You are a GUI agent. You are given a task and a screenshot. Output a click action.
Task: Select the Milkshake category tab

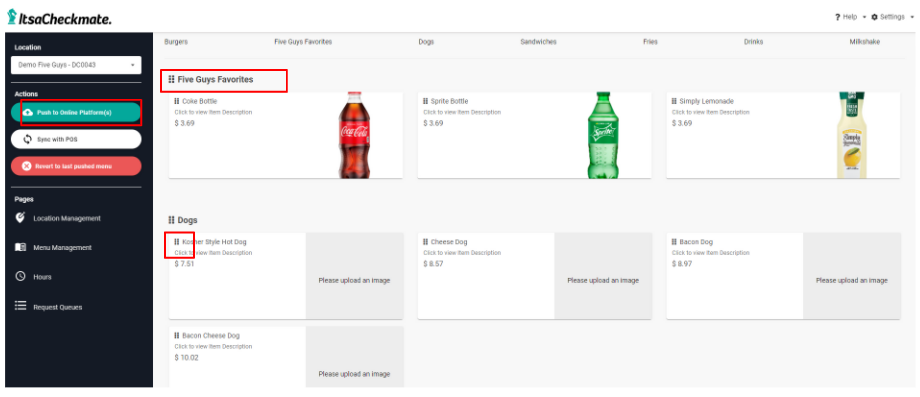864,42
